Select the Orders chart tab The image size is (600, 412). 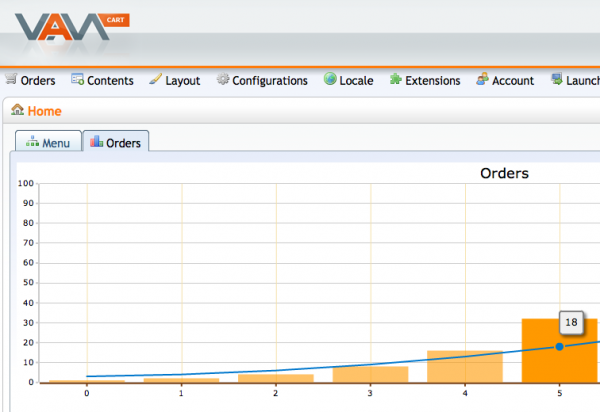116,141
